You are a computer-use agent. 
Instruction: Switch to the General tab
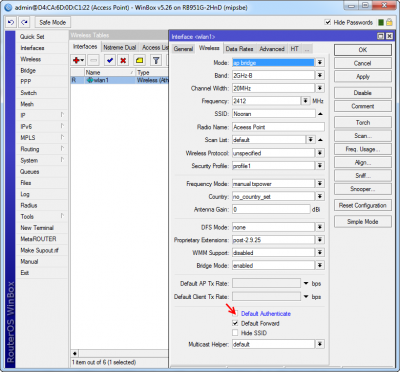point(183,49)
